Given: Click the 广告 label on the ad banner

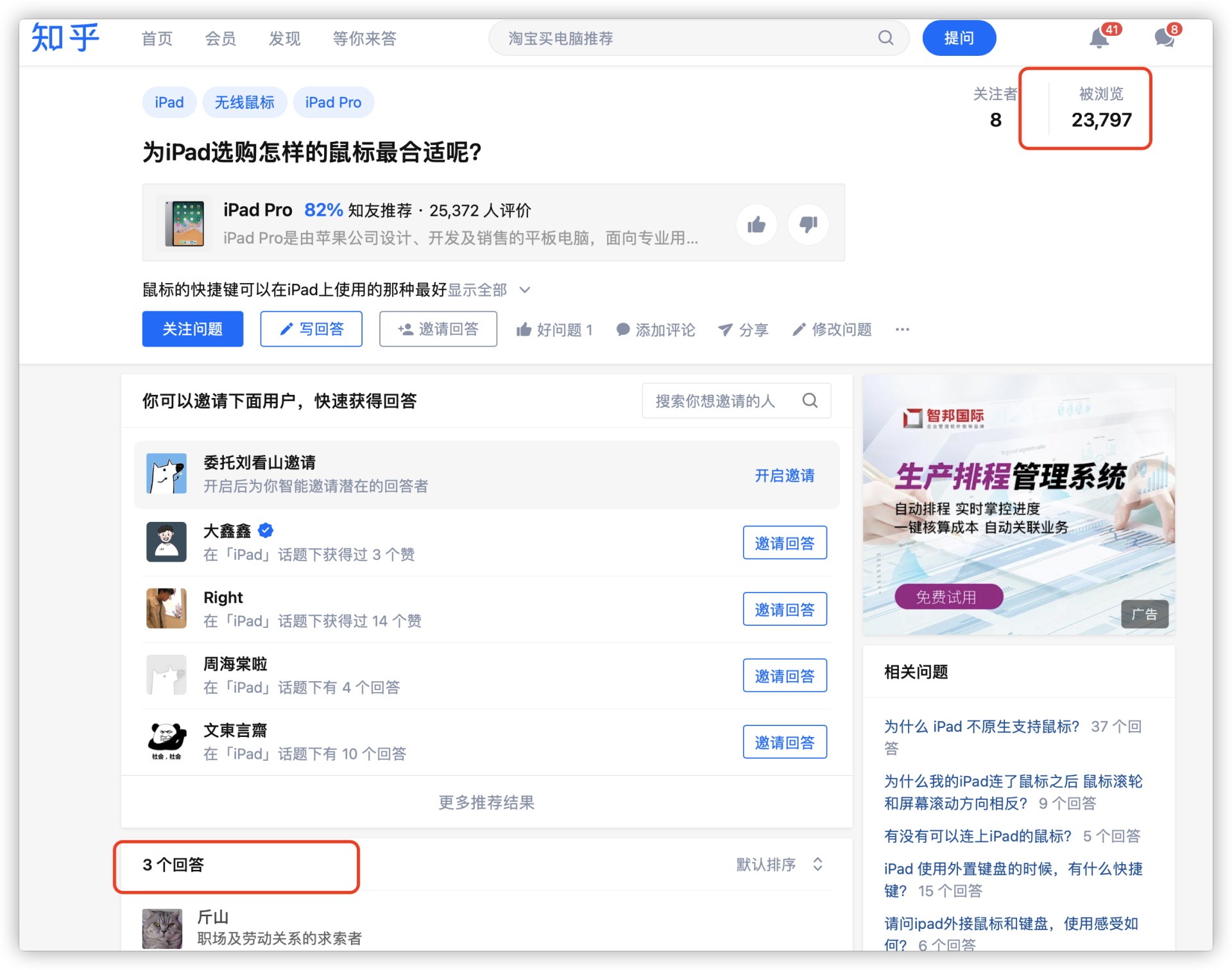Looking at the screenshot, I should pos(1145,614).
